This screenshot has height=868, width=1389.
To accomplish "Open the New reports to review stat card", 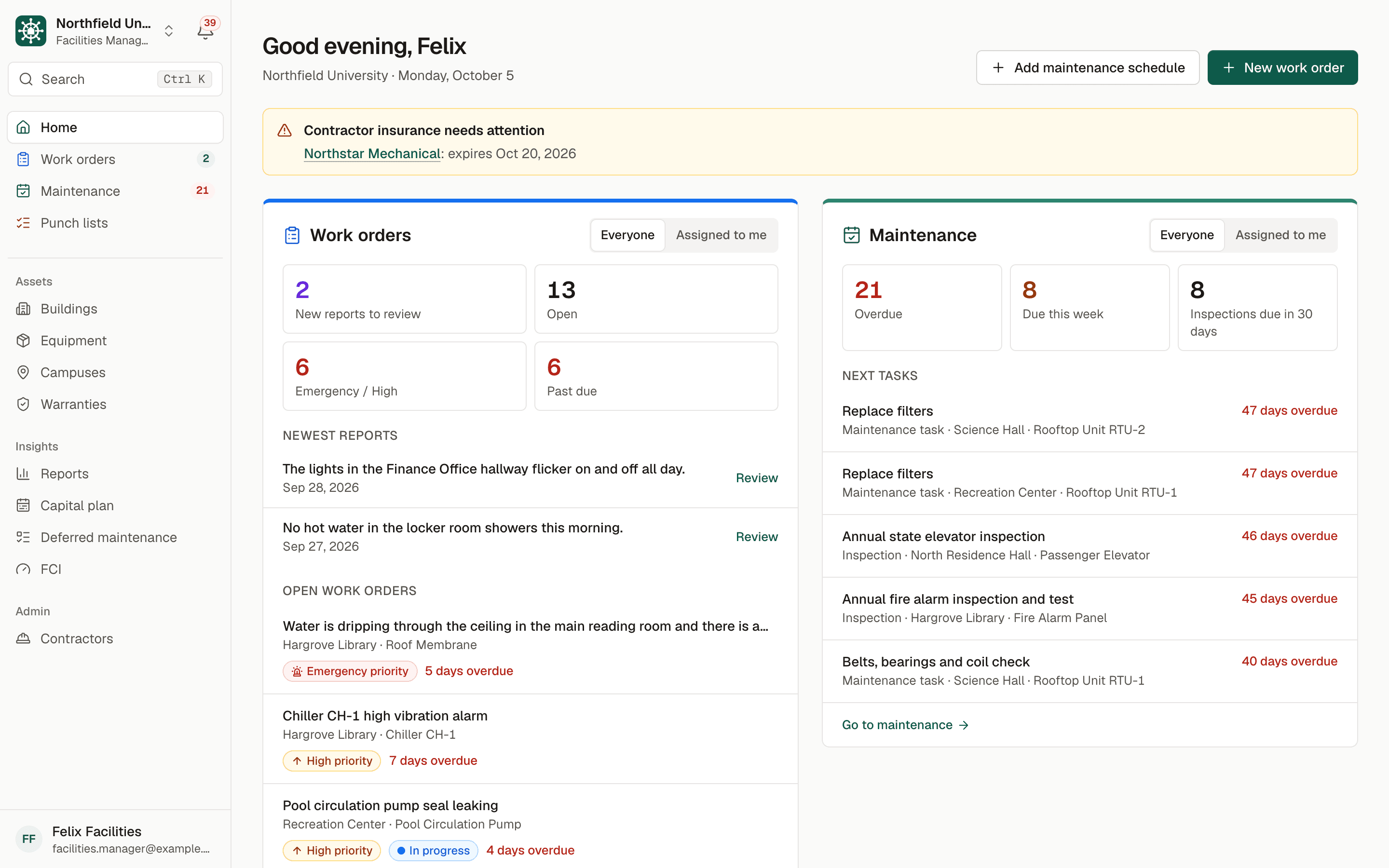I will (x=404, y=299).
